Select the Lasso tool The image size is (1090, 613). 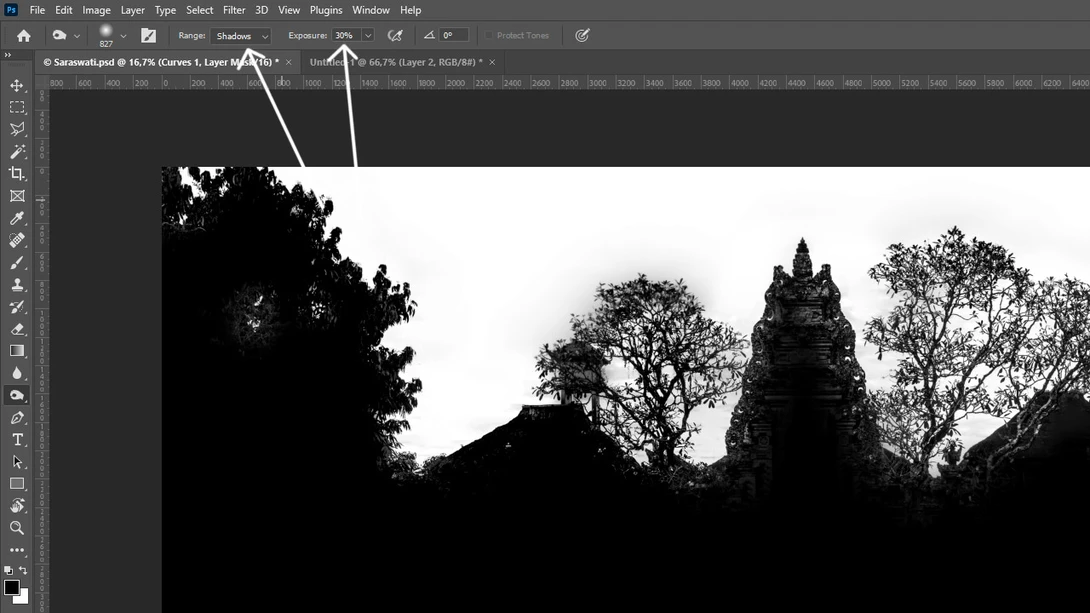point(17,129)
